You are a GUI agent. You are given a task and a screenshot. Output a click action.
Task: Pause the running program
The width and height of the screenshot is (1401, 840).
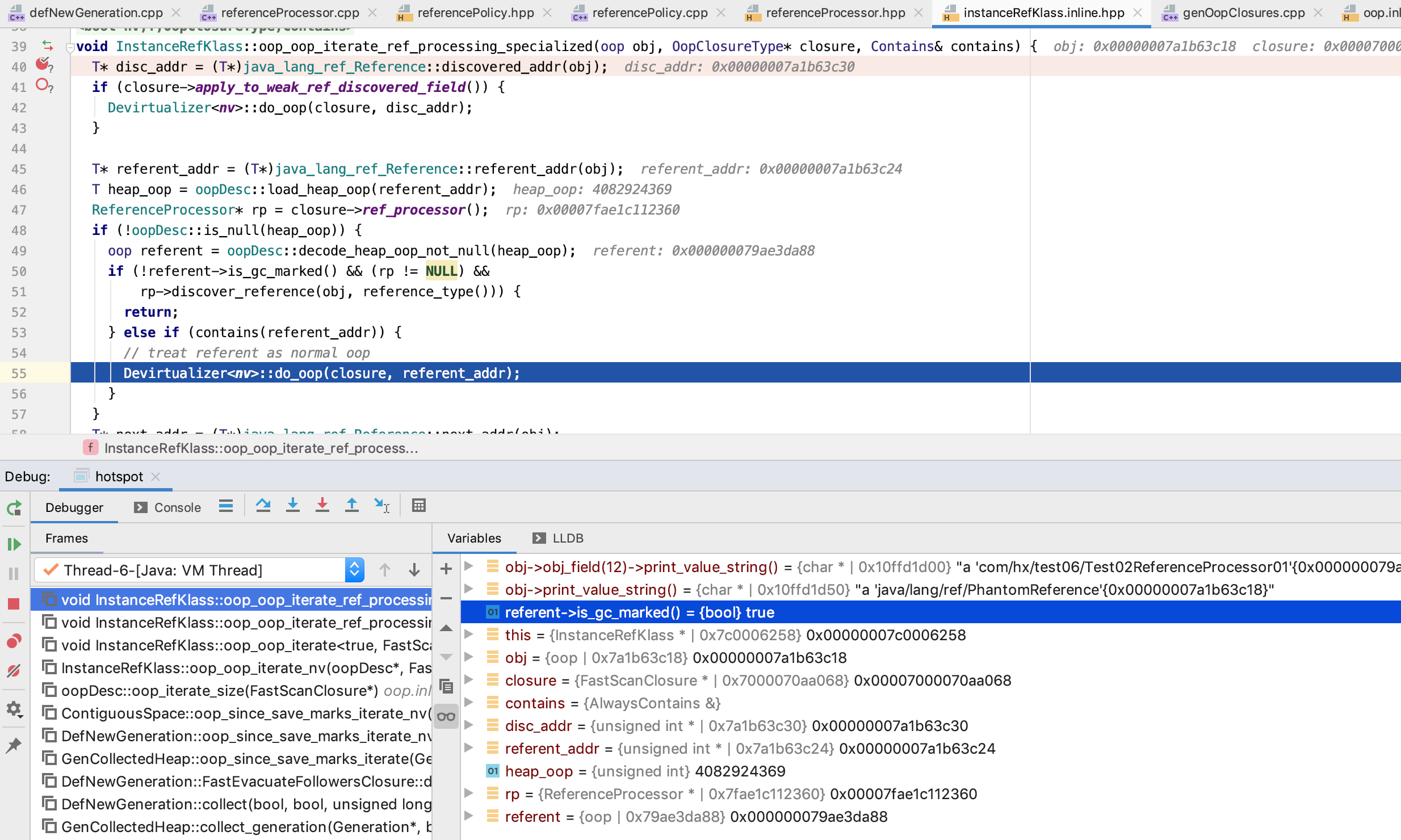click(x=14, y=573)
